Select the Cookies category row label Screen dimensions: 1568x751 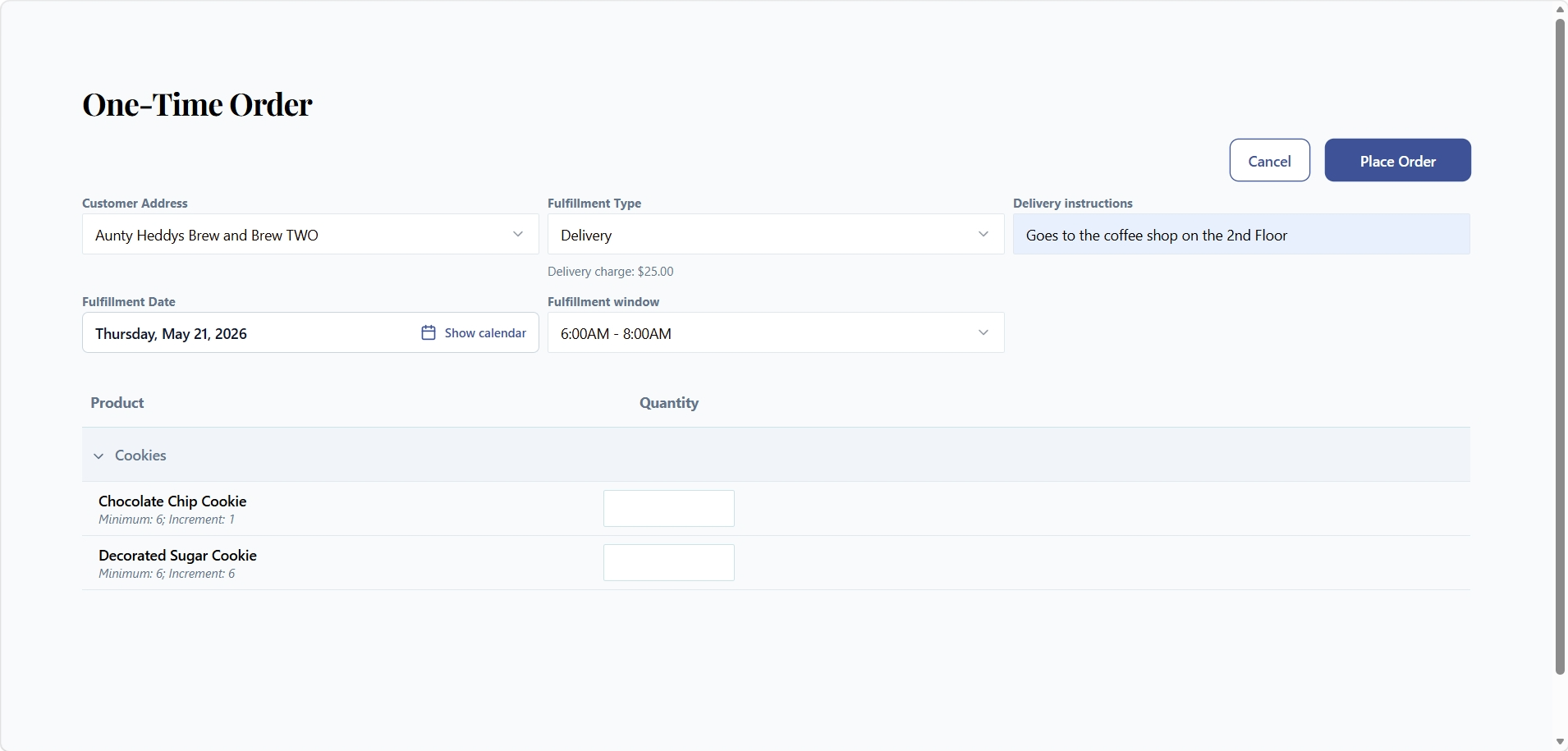[140, 456]
